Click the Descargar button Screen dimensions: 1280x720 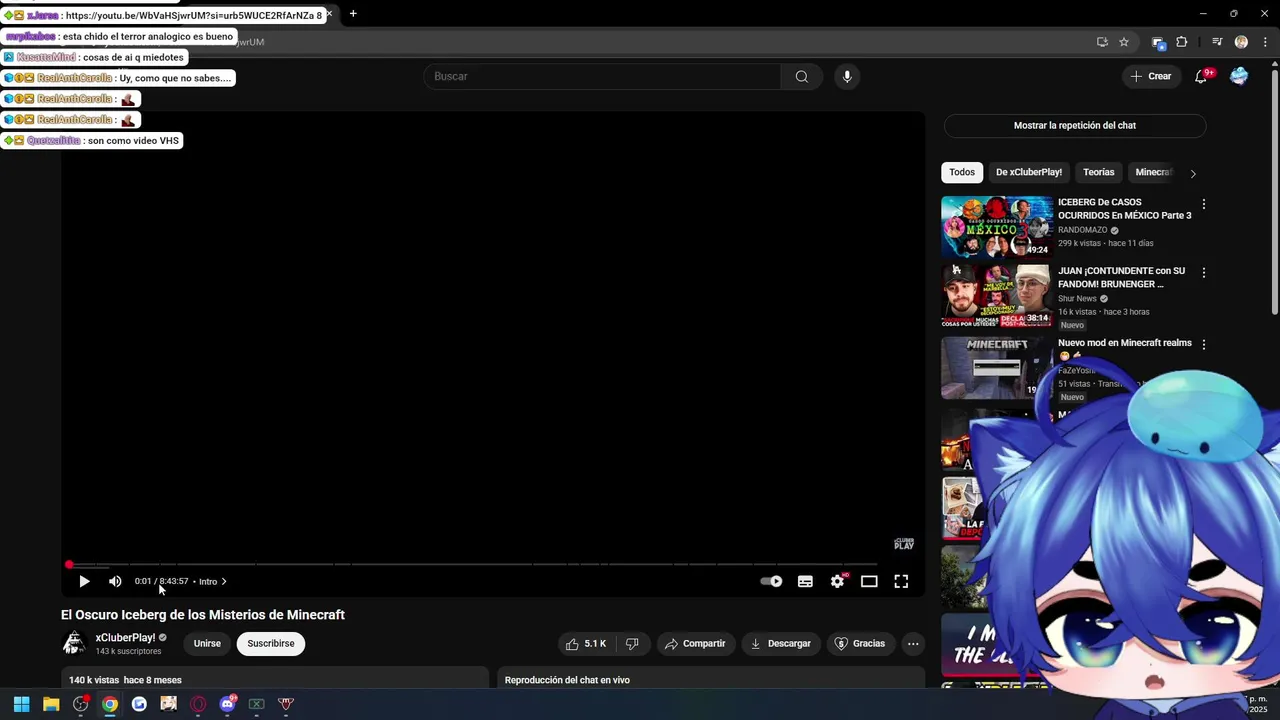(x=780, y=644)
